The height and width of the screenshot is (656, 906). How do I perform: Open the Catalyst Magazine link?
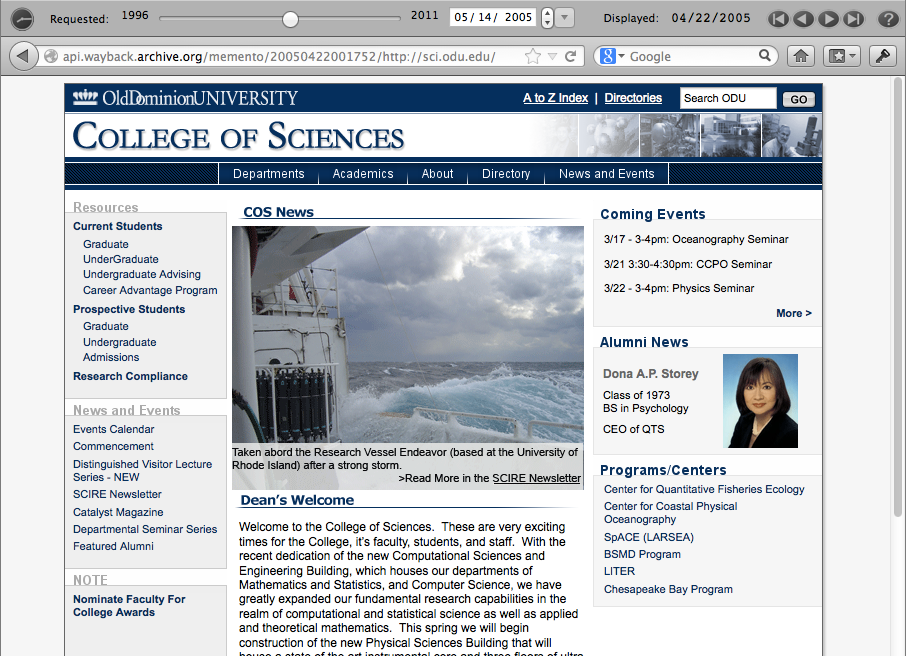point(118,512)
